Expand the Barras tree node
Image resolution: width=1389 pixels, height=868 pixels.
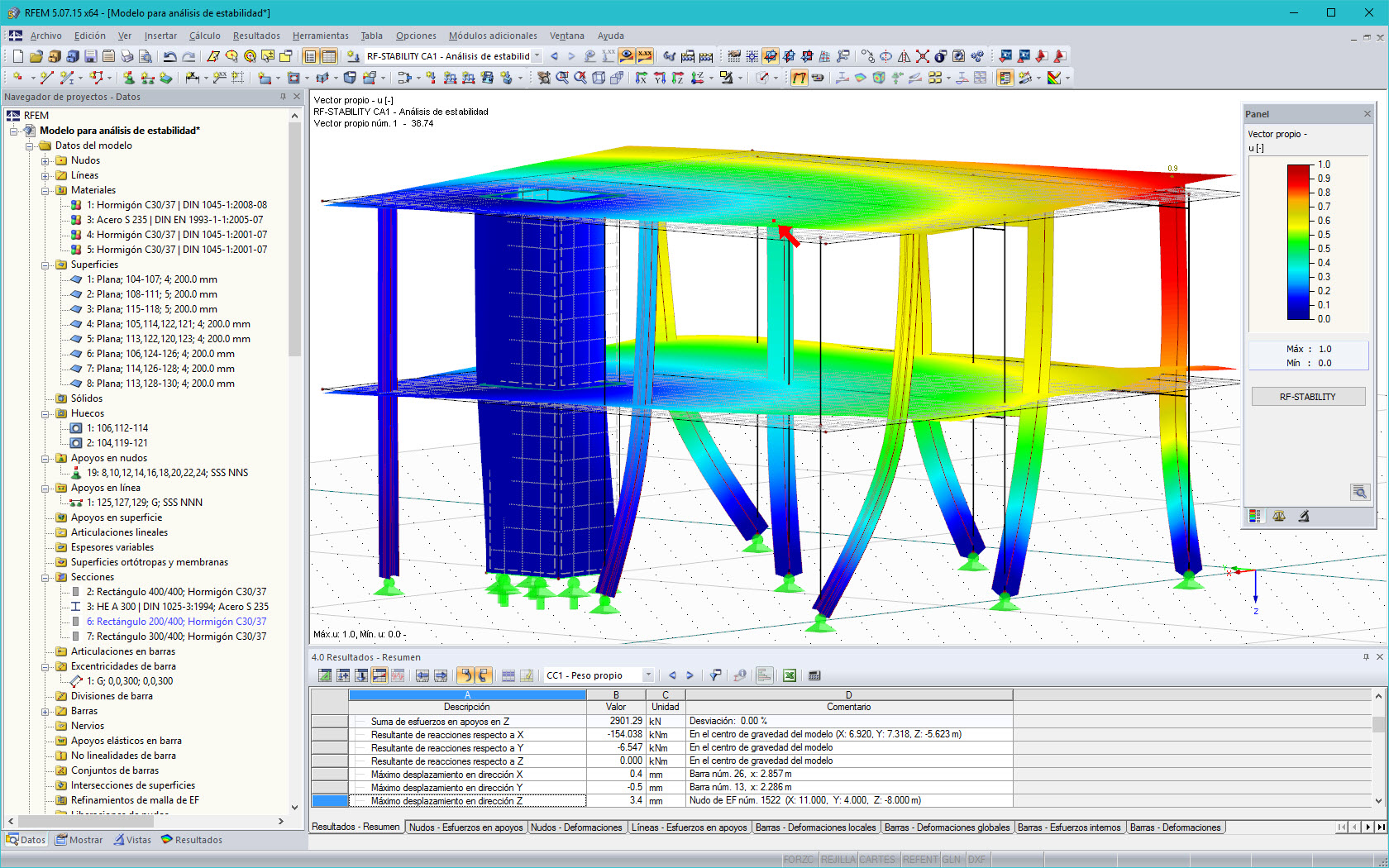click(45, 711)
